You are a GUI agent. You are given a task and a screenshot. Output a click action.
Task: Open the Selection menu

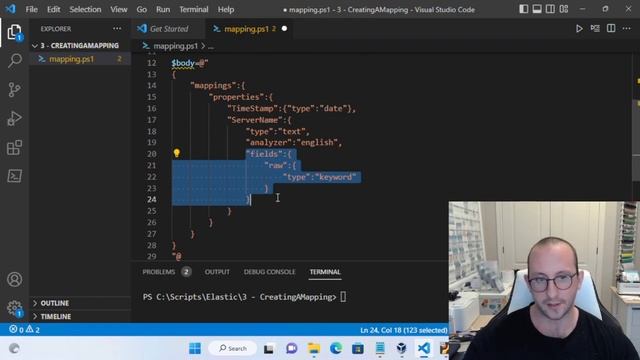[x=85, y=9]
